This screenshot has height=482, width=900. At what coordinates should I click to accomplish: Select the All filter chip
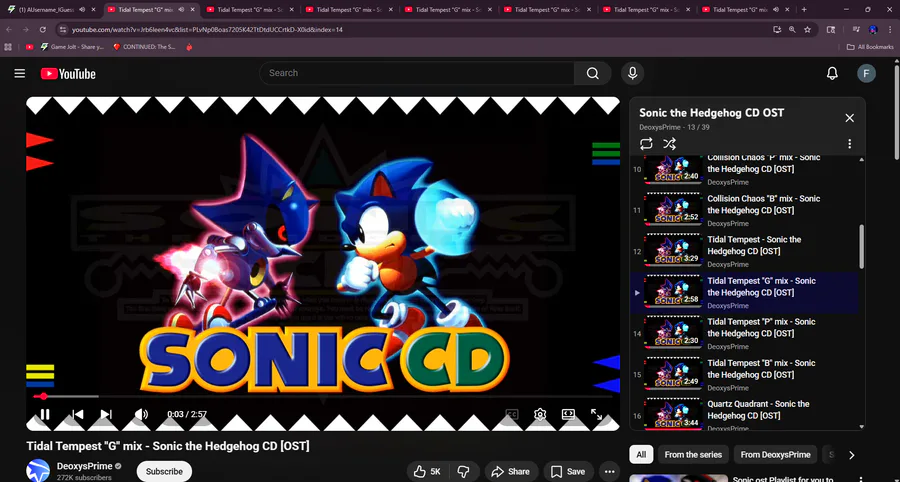pos(641,454)
